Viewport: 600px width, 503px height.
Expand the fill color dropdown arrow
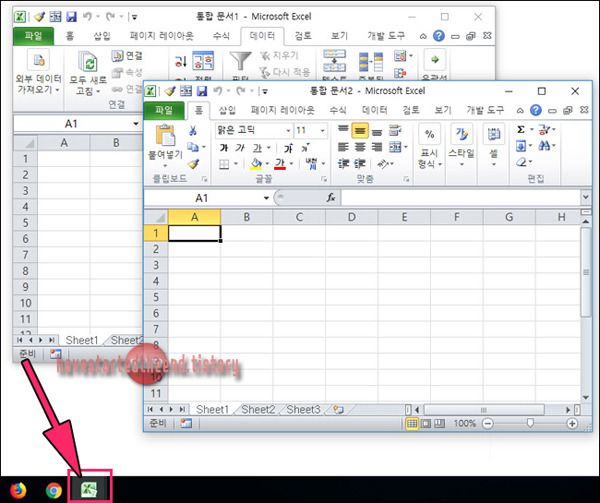click(x=267, y=164)
